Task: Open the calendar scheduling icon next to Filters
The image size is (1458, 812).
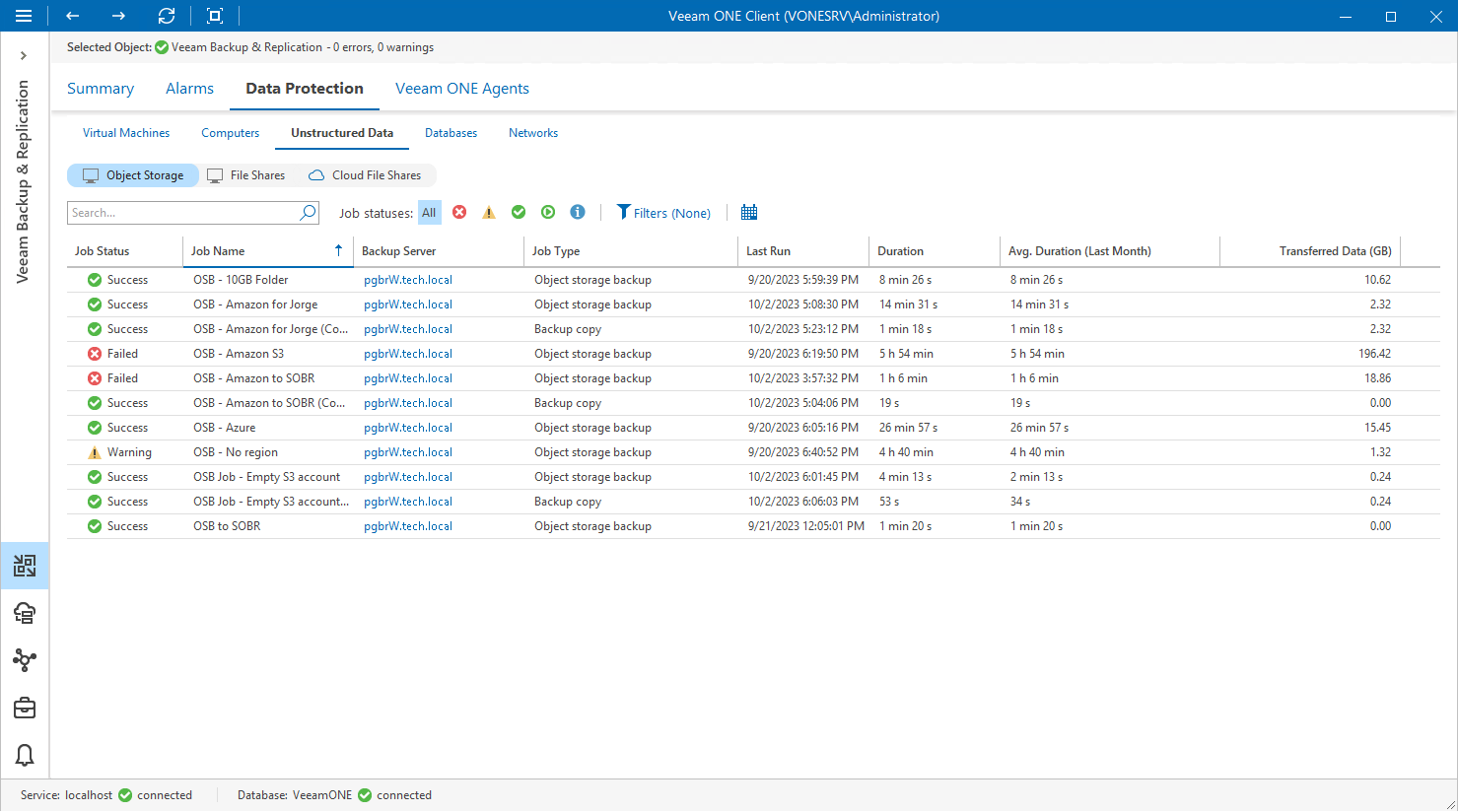Action: coord(748,212)
